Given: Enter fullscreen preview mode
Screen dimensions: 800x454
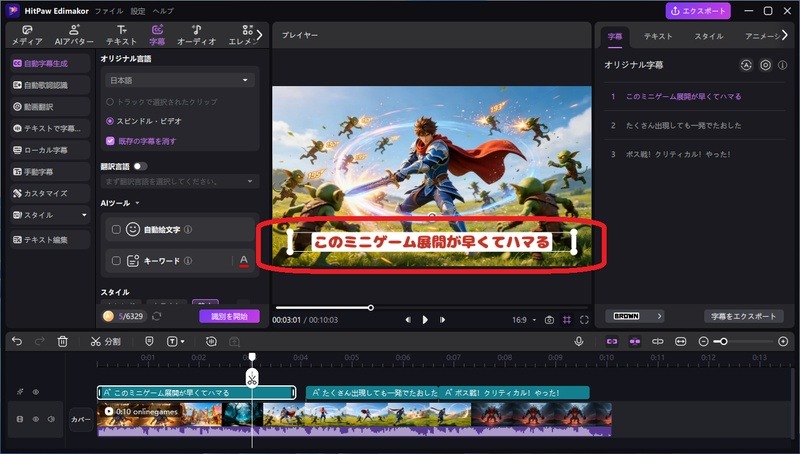Looking at the screenshot, I should point(584,320).
